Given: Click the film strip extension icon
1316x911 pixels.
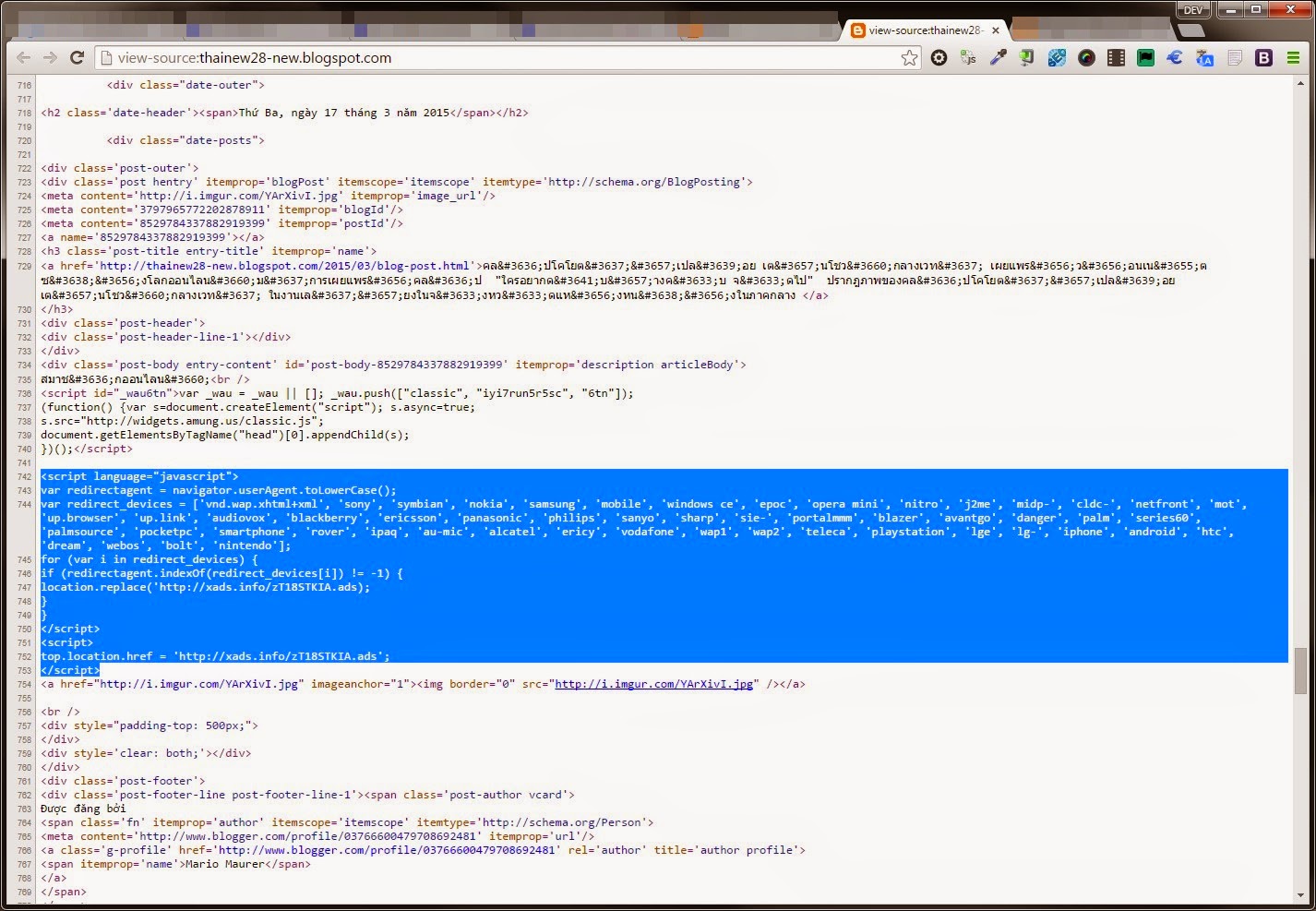Looking at the screenshot, I should [x=1116, y=57].
